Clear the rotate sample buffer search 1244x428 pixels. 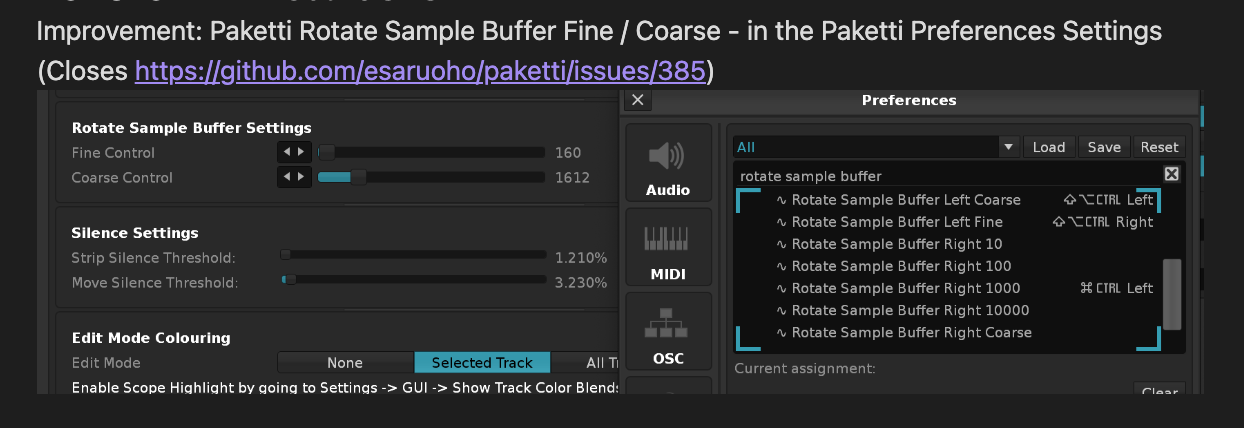pyautogui.click(x=1172, y=174)
